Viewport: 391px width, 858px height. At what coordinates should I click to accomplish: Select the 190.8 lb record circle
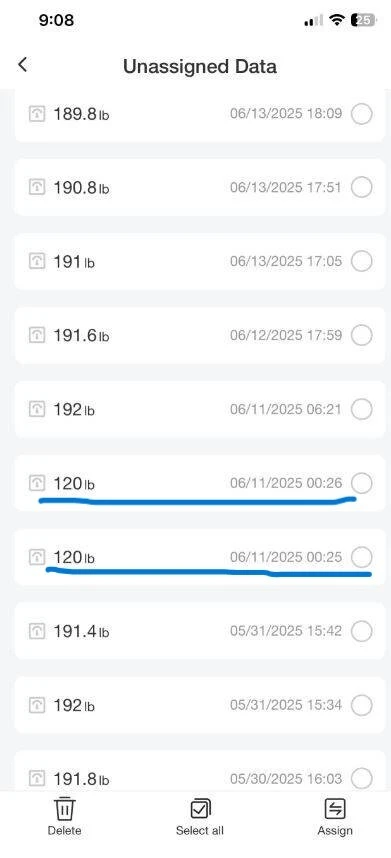[x=361, y=188]
